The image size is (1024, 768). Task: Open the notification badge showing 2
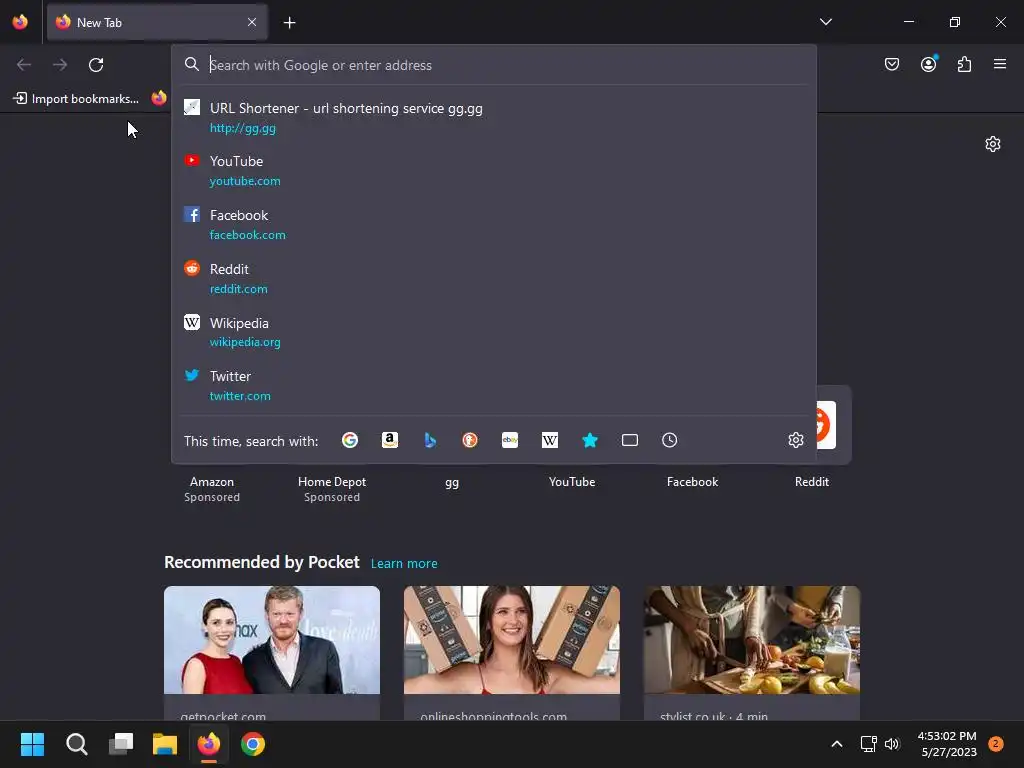[x=996, y=744]
